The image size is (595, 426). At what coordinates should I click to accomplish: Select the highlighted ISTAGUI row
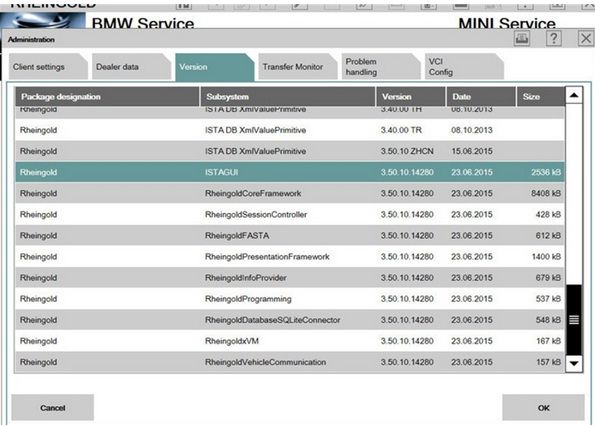pyautogui.click(x=290, y=172)
